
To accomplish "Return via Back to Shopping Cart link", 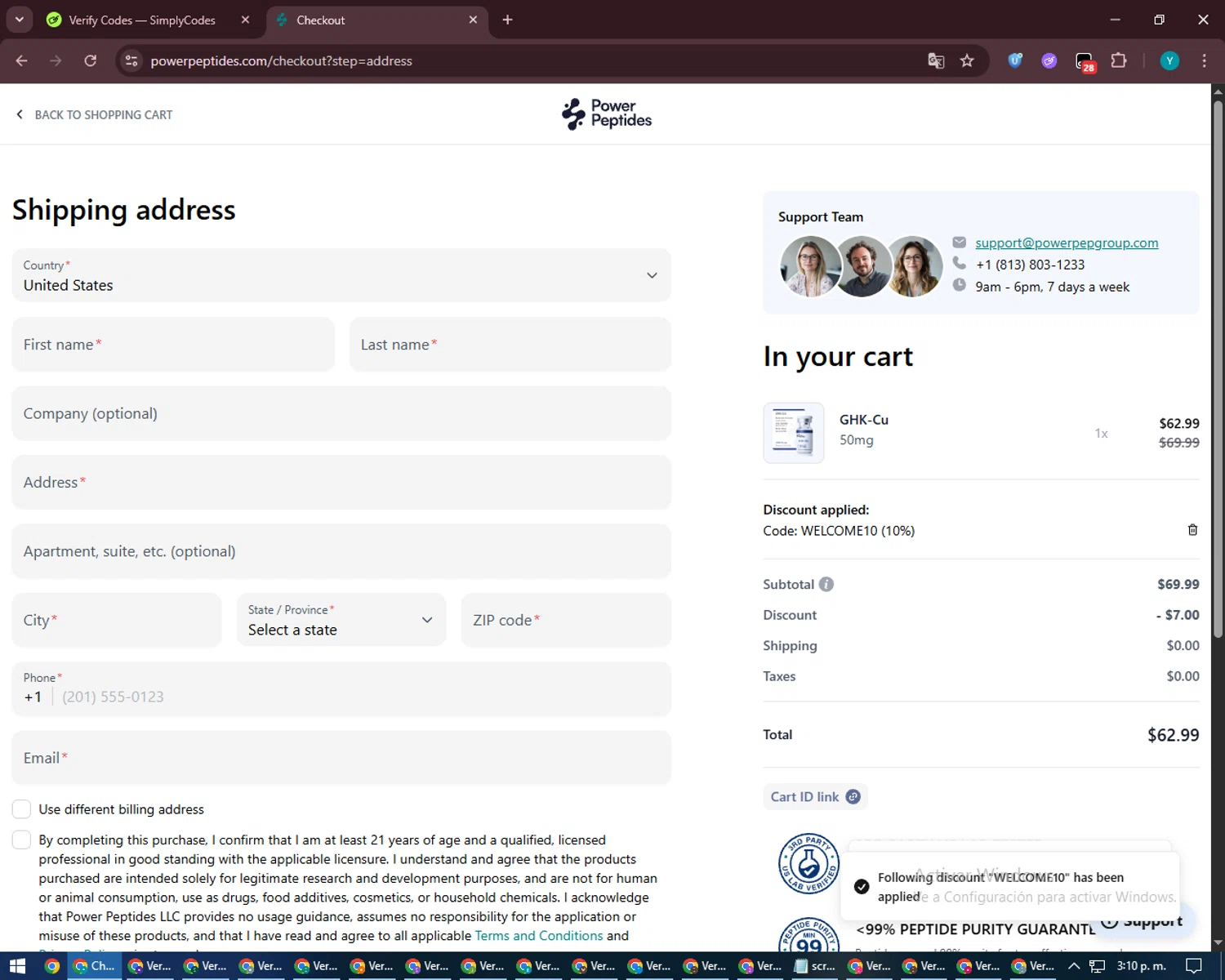I will coord(95,114).
